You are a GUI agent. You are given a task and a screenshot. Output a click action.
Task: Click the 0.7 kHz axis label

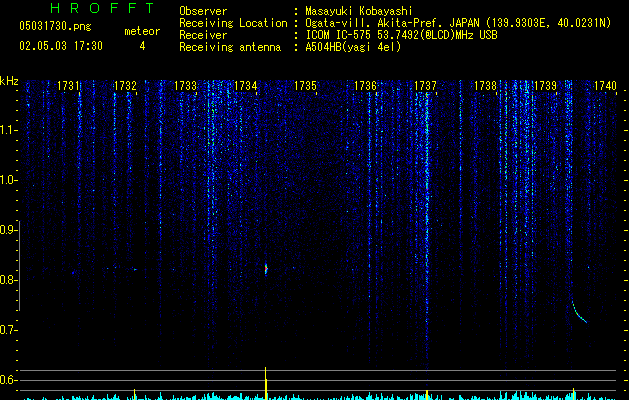9,330
